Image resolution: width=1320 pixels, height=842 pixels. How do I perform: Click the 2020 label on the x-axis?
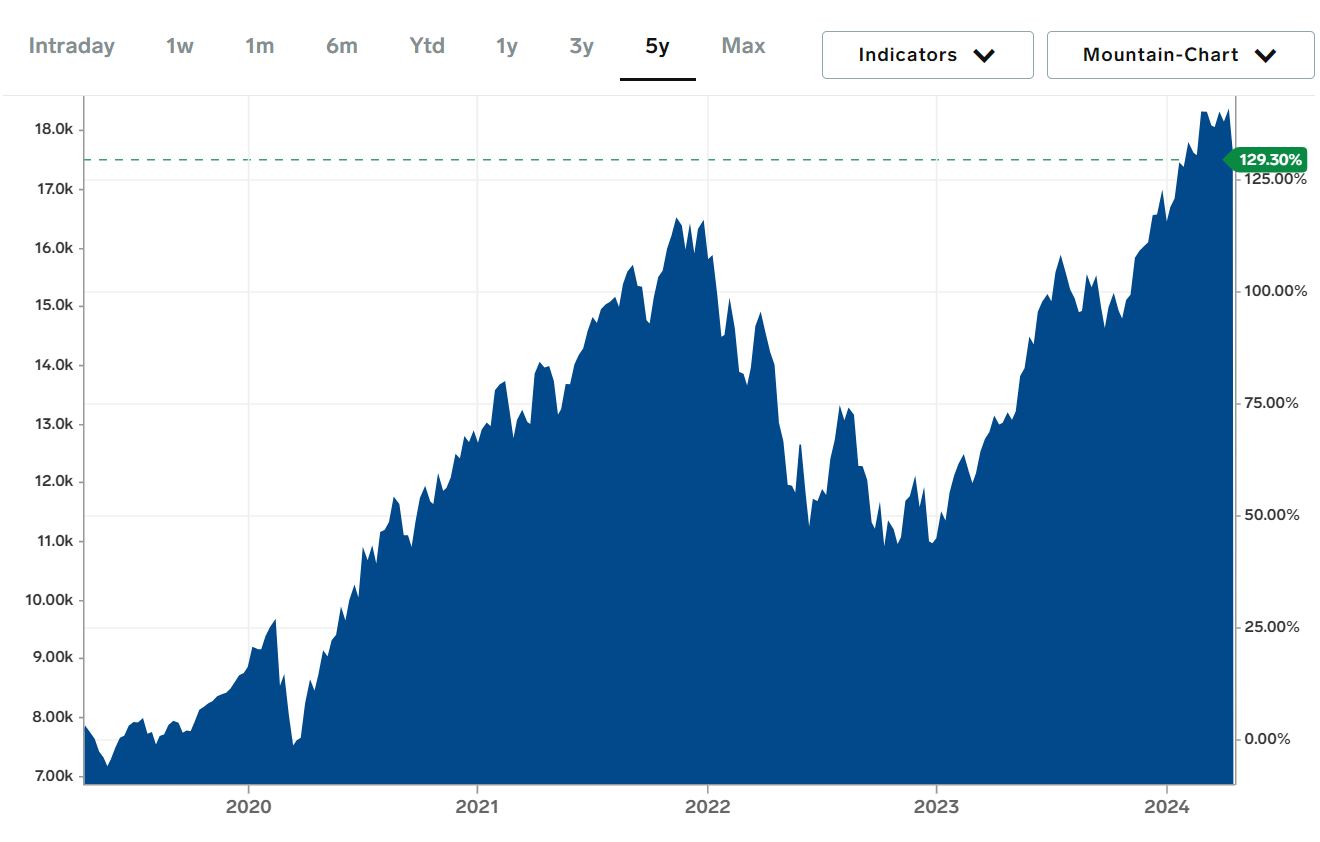tap(249, 807)
